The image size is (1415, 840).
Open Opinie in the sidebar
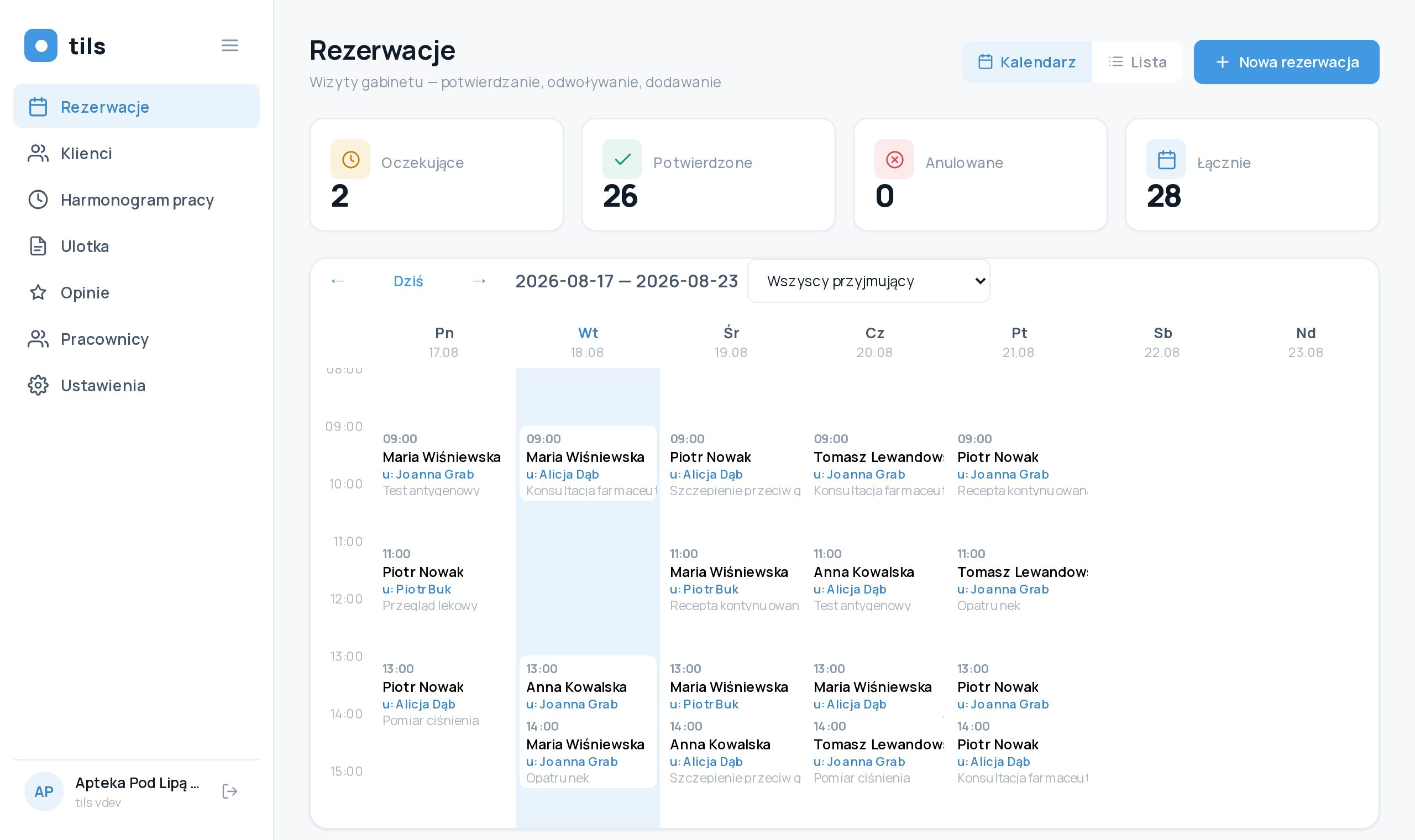[137, 292]
